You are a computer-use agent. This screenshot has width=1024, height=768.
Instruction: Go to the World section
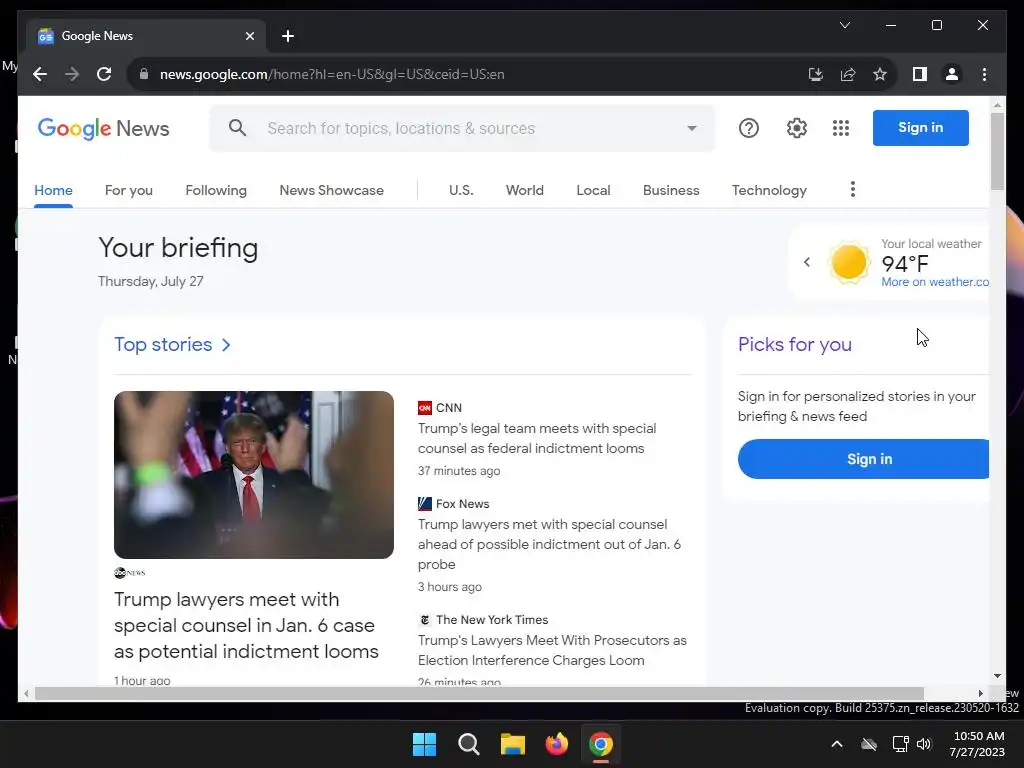(524, 190)
